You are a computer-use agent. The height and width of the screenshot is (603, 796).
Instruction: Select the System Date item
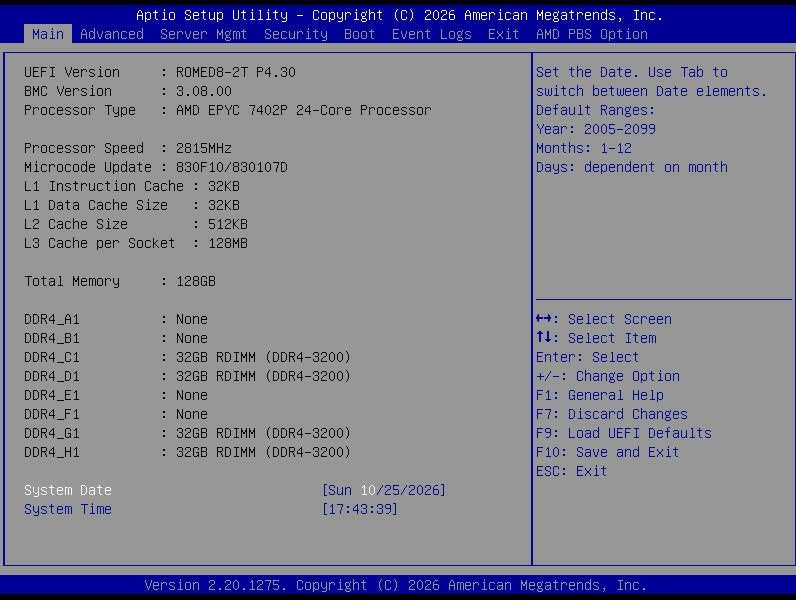click(68, 490)
